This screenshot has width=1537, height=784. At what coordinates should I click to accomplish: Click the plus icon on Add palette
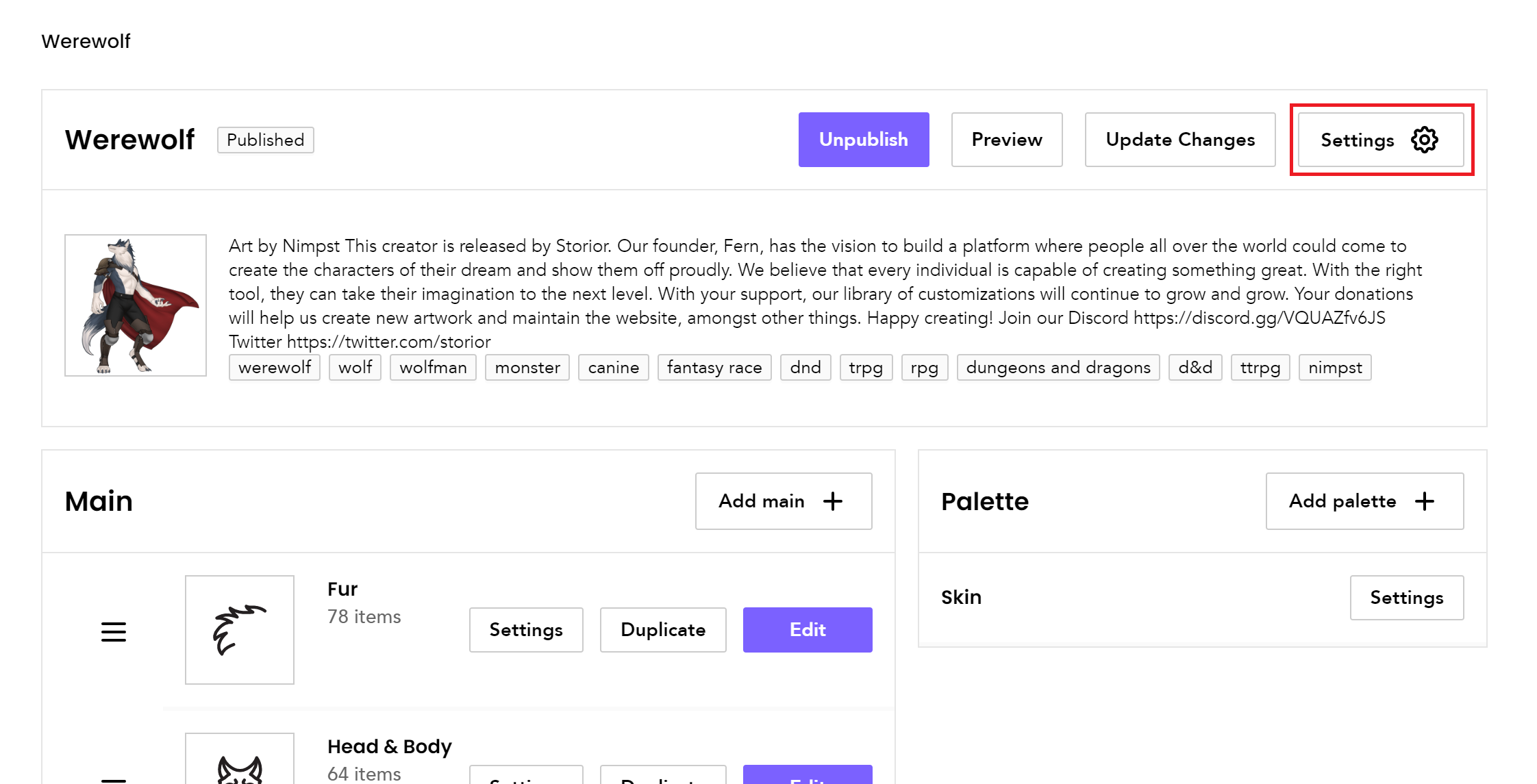point(1425,501)
